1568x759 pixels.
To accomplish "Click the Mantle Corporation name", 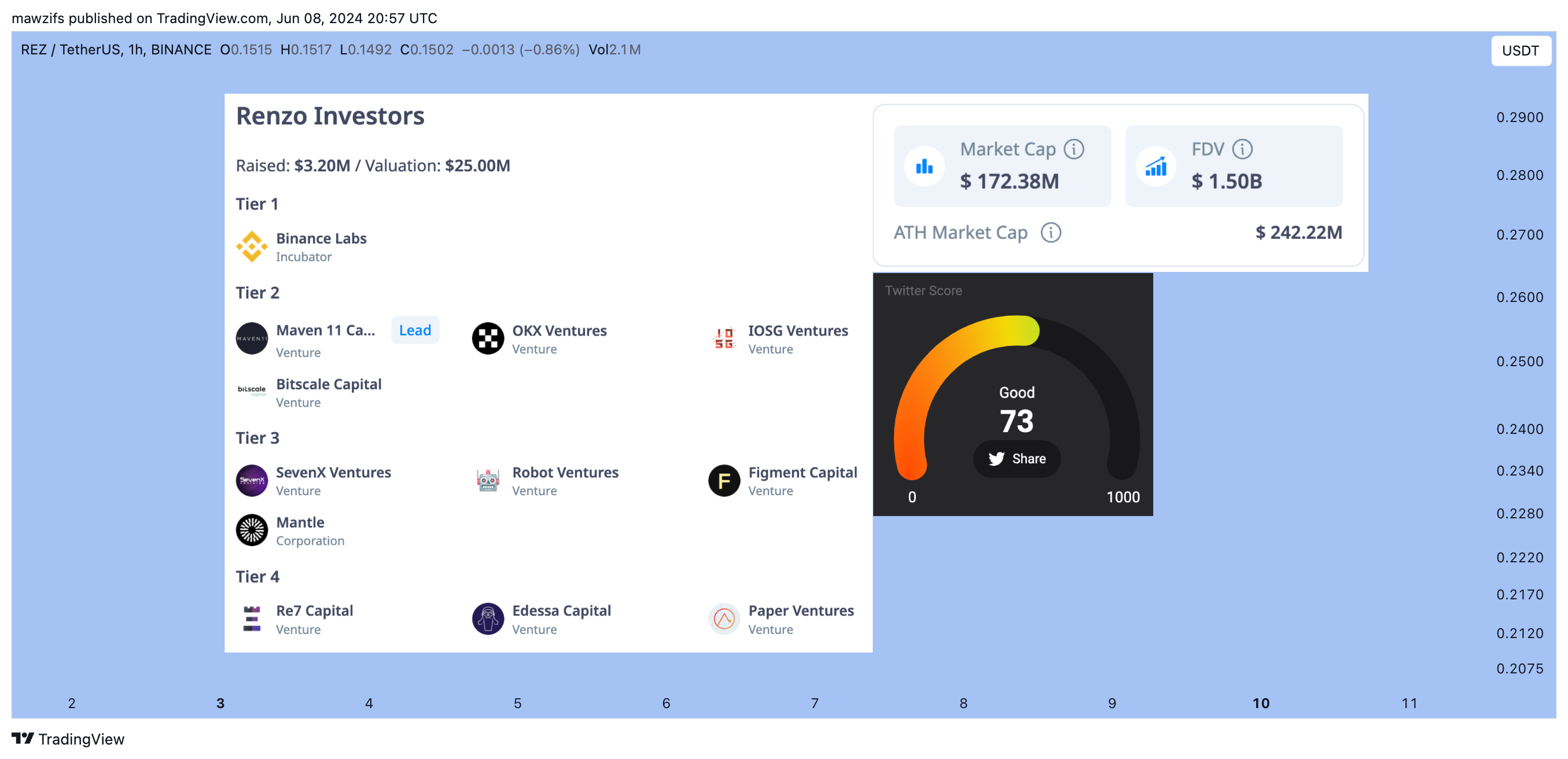I will tap(300, 522).
